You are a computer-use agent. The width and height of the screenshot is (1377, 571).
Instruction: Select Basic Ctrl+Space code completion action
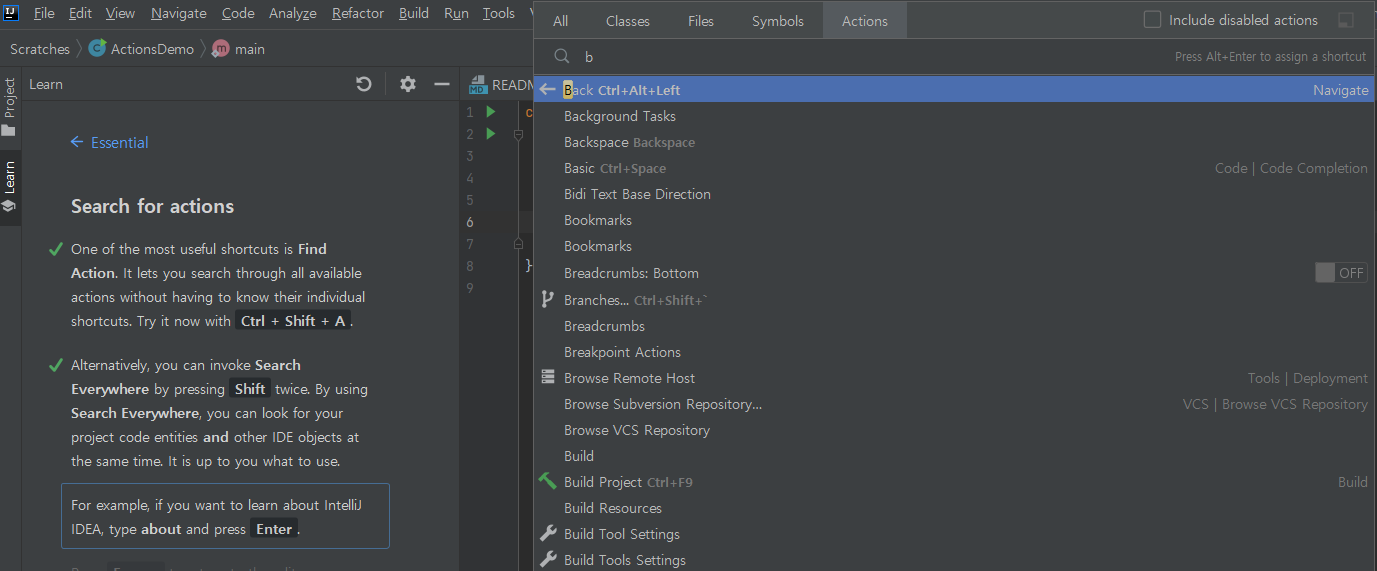tap(954, 168)
